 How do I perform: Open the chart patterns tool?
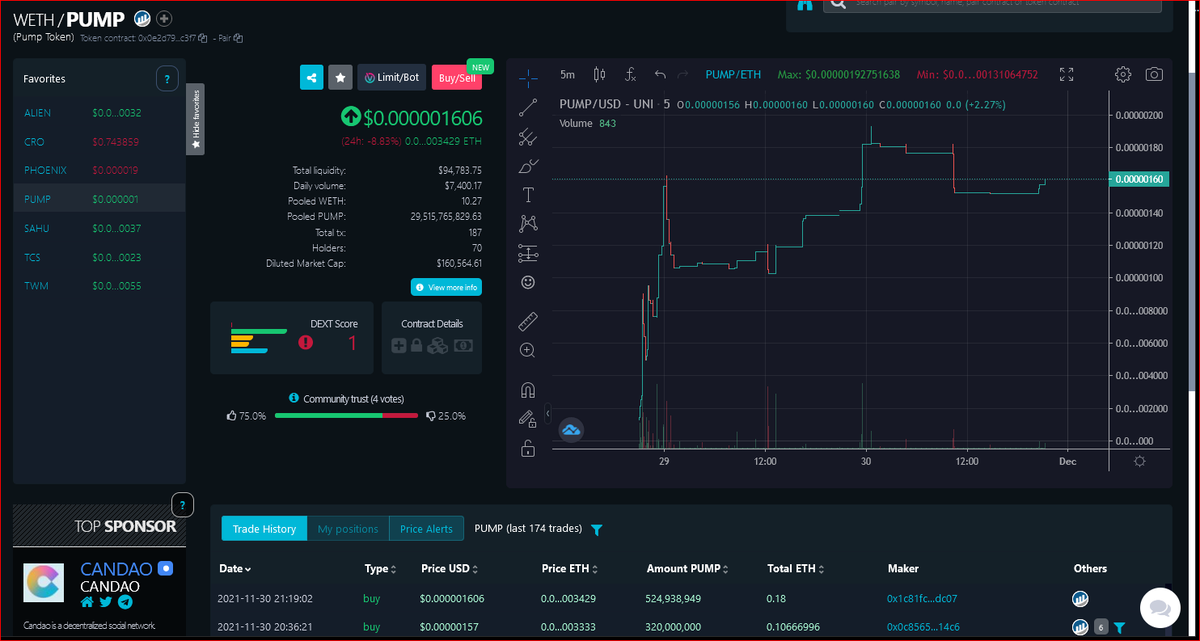coord(529,224)
